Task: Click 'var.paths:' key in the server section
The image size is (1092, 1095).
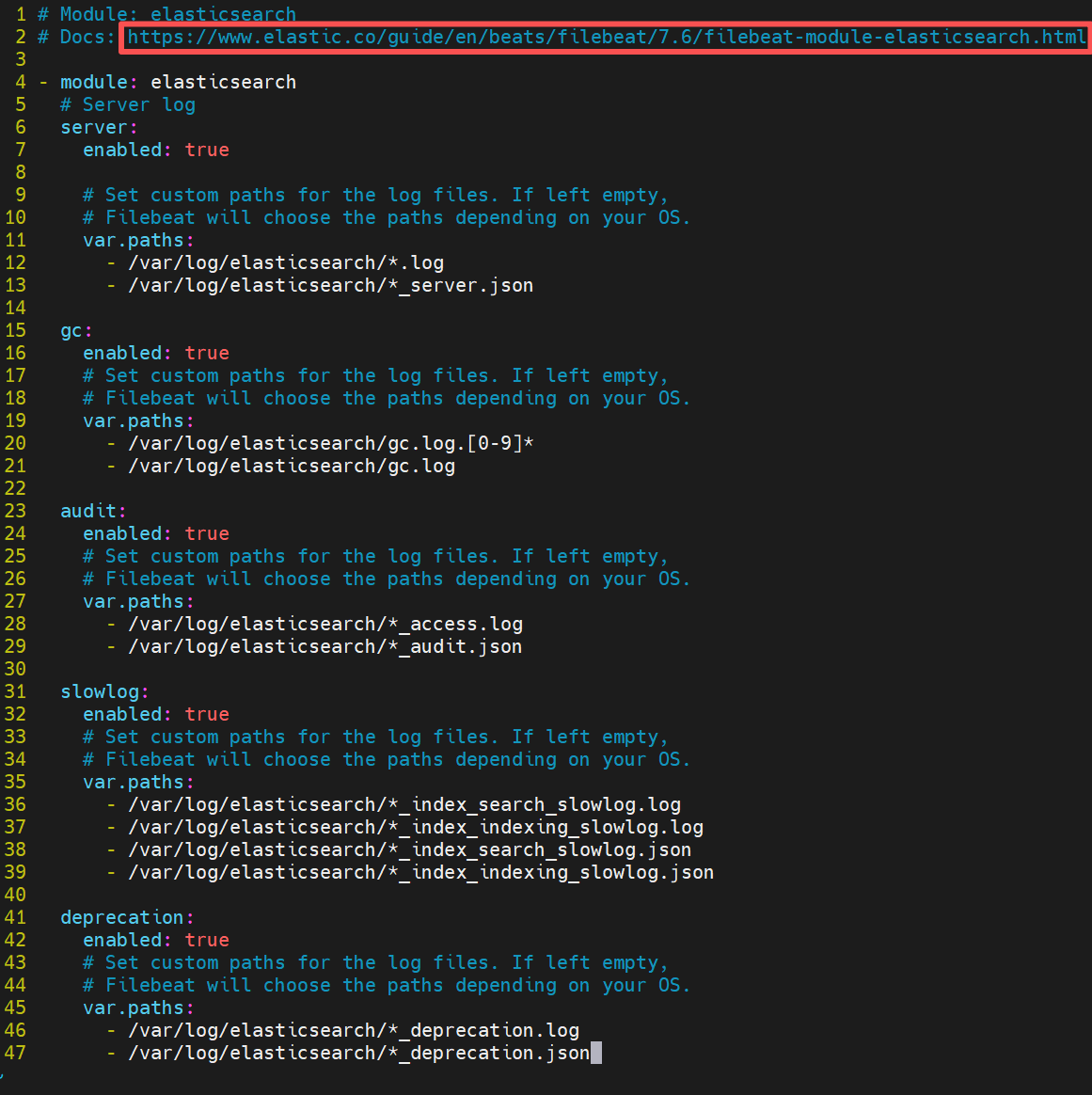Action: coord(139,240)
